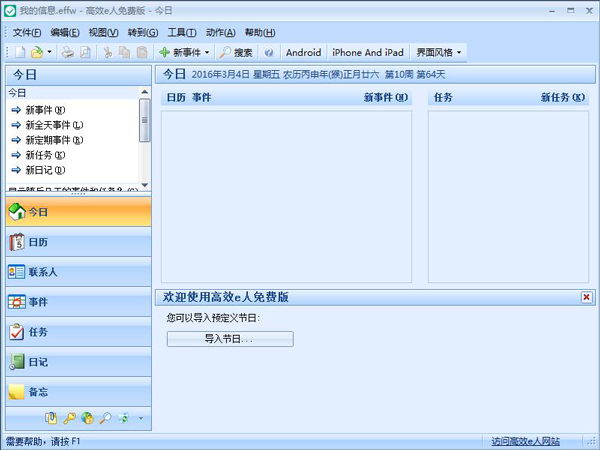Click the key icon in navigation footer
This screenshot has height=450, width=600.
70,418
